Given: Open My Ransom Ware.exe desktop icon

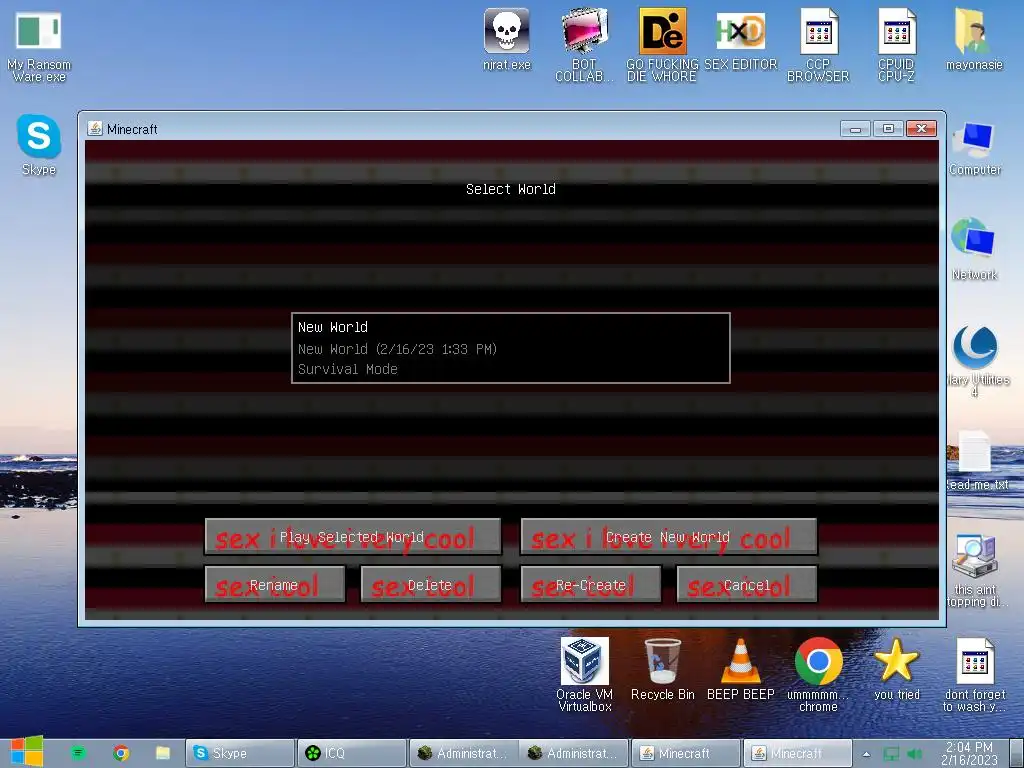Looking at the screenshot, I should [x=39, y=47].
